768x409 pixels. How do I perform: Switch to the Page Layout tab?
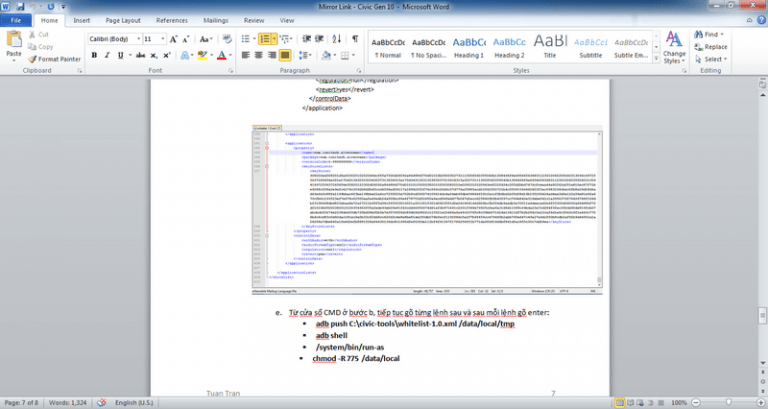pyautogui.click(x=123, y=19)
